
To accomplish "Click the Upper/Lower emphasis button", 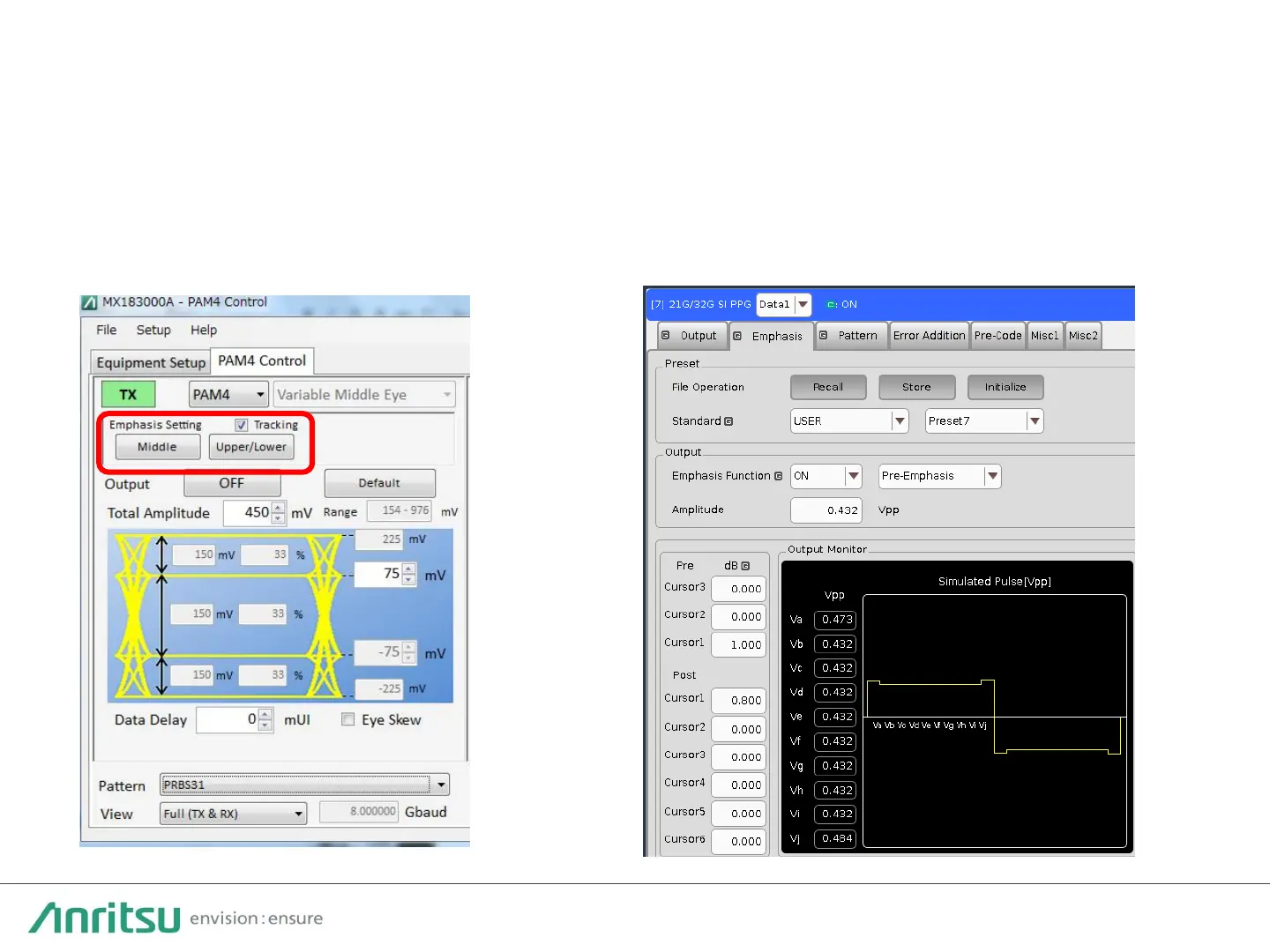I will coord(251,447).
